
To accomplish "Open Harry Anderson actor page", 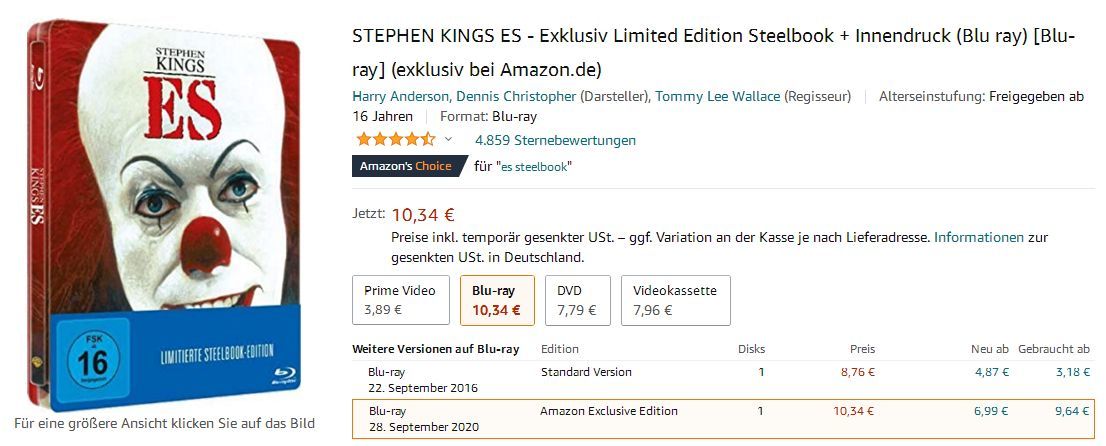I will click(x=400, y=97).
